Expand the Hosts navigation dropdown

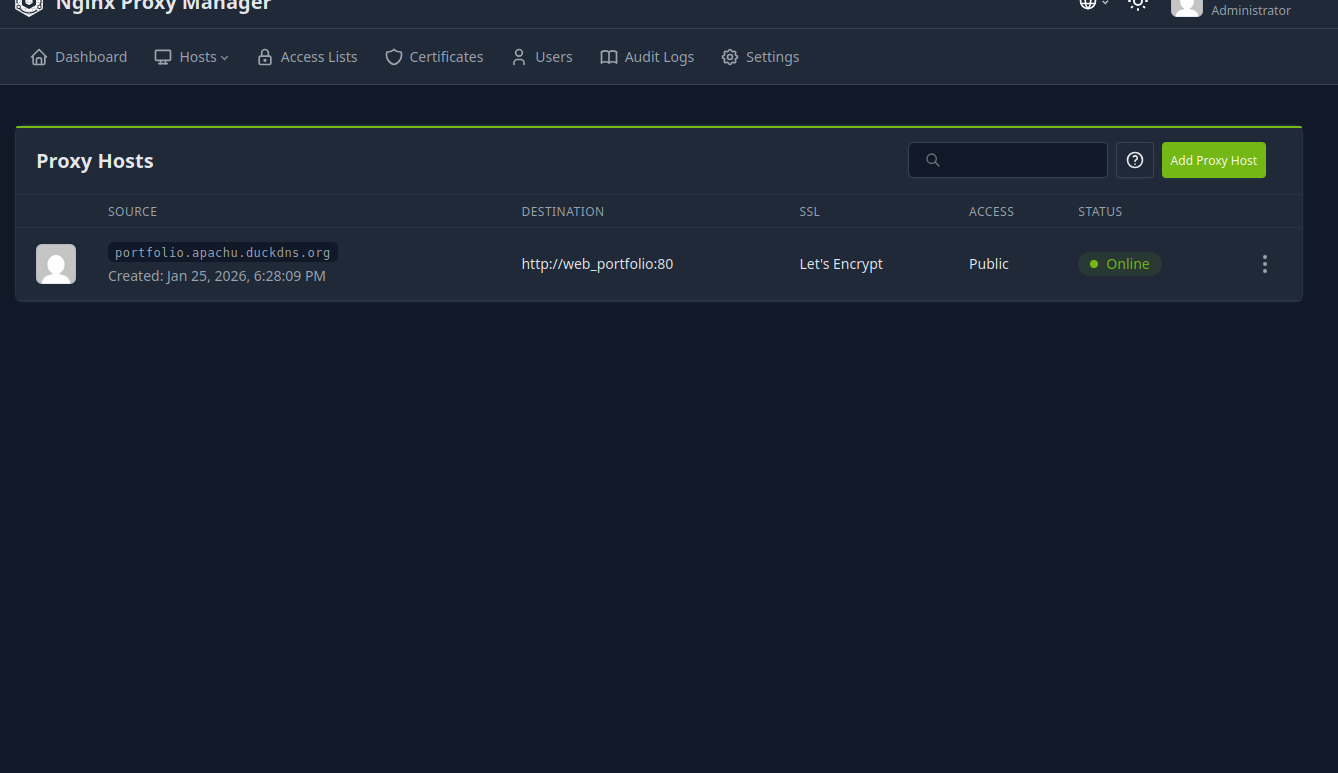point(192,57)
